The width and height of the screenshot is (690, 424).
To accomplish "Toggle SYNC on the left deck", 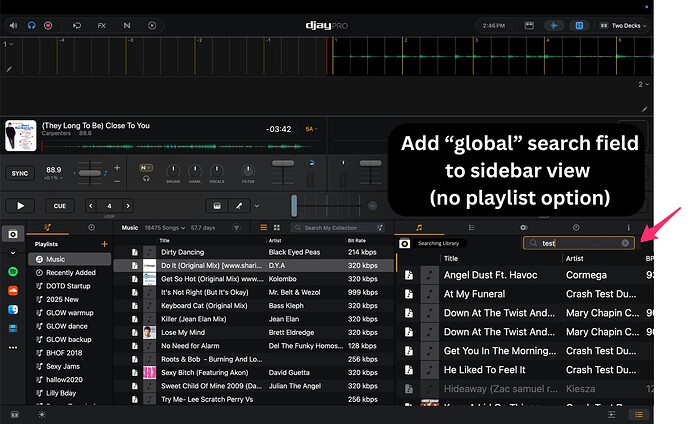I will (19, 173).
